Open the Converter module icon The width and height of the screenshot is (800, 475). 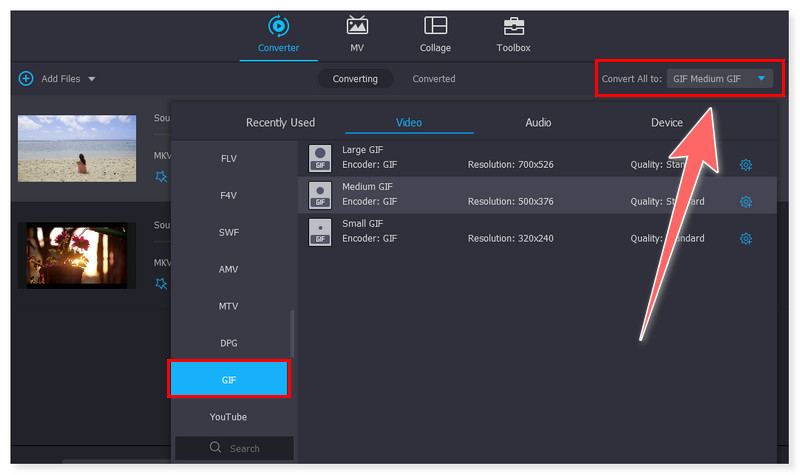pos(278,26)
